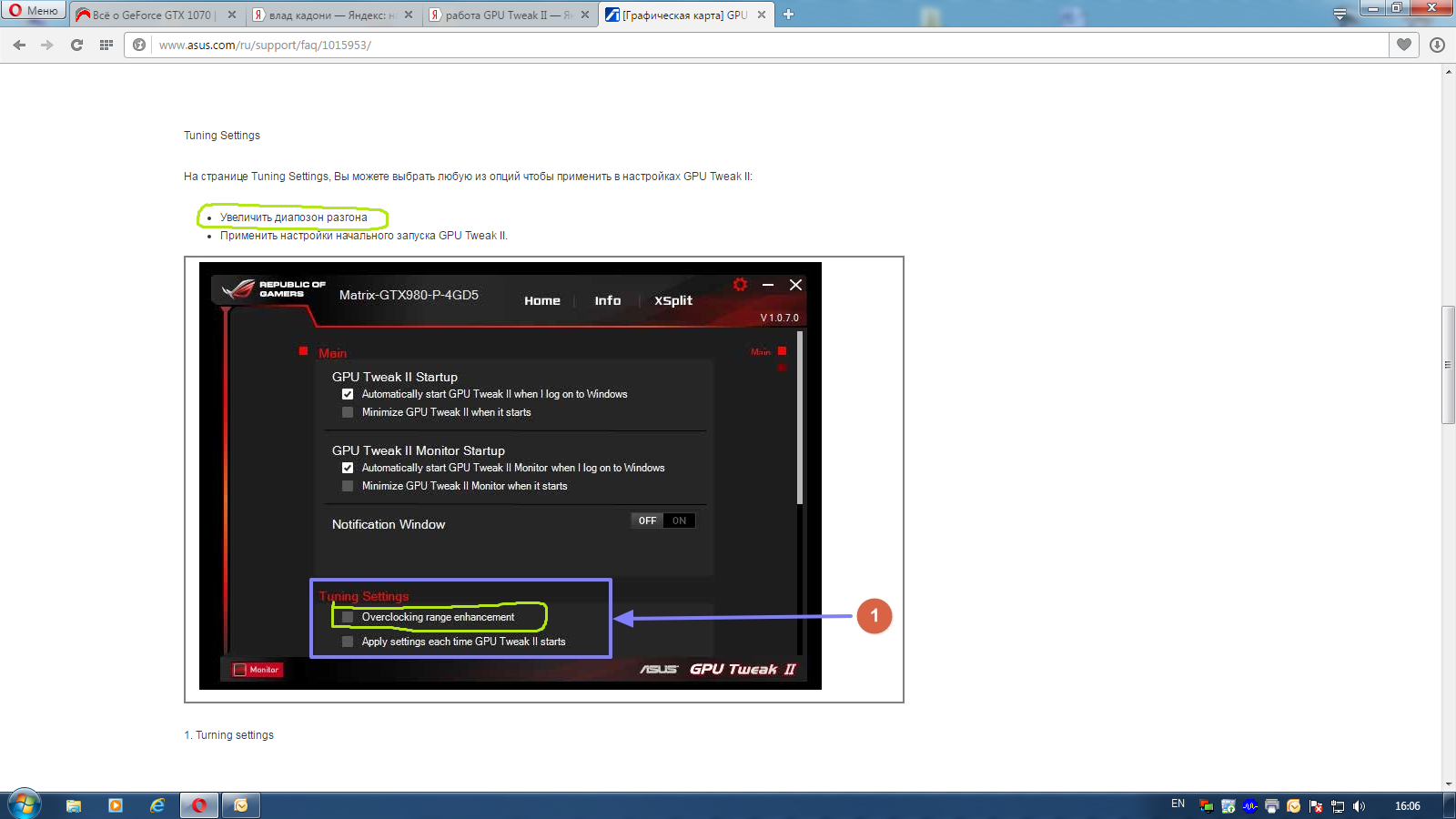1456x819 pixels.
Task: Close the влад кадони Яндекс tab
Action: pos(408,15)
